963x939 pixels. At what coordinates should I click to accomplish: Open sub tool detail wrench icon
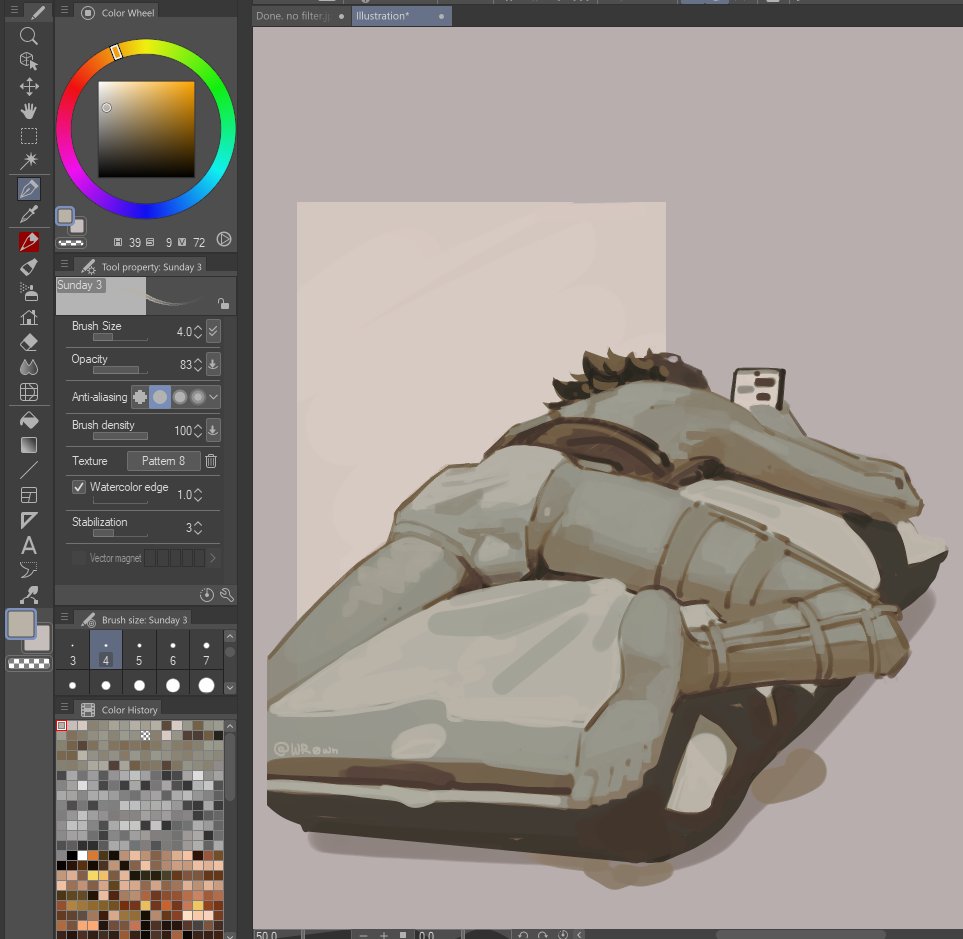(x=227, y=594)
